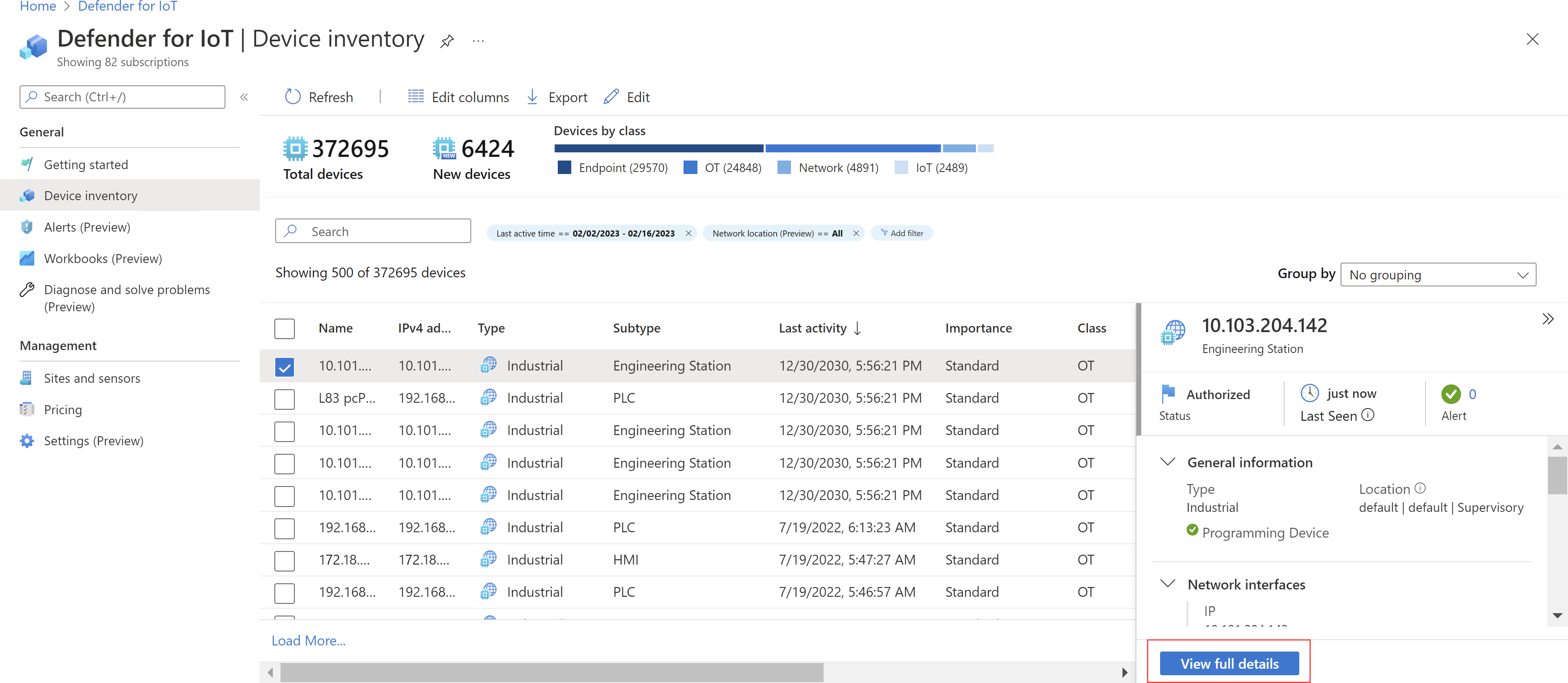Viewport: 1568px width, 683px height.
Task: Open Workbooks (Preview) in the sidebar
Action: coord(103,258)
